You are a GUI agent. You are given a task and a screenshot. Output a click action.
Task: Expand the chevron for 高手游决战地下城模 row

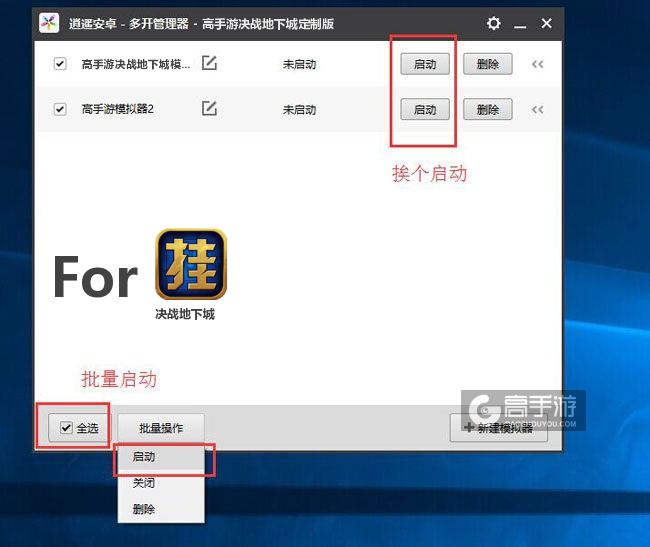click(538, 64)
